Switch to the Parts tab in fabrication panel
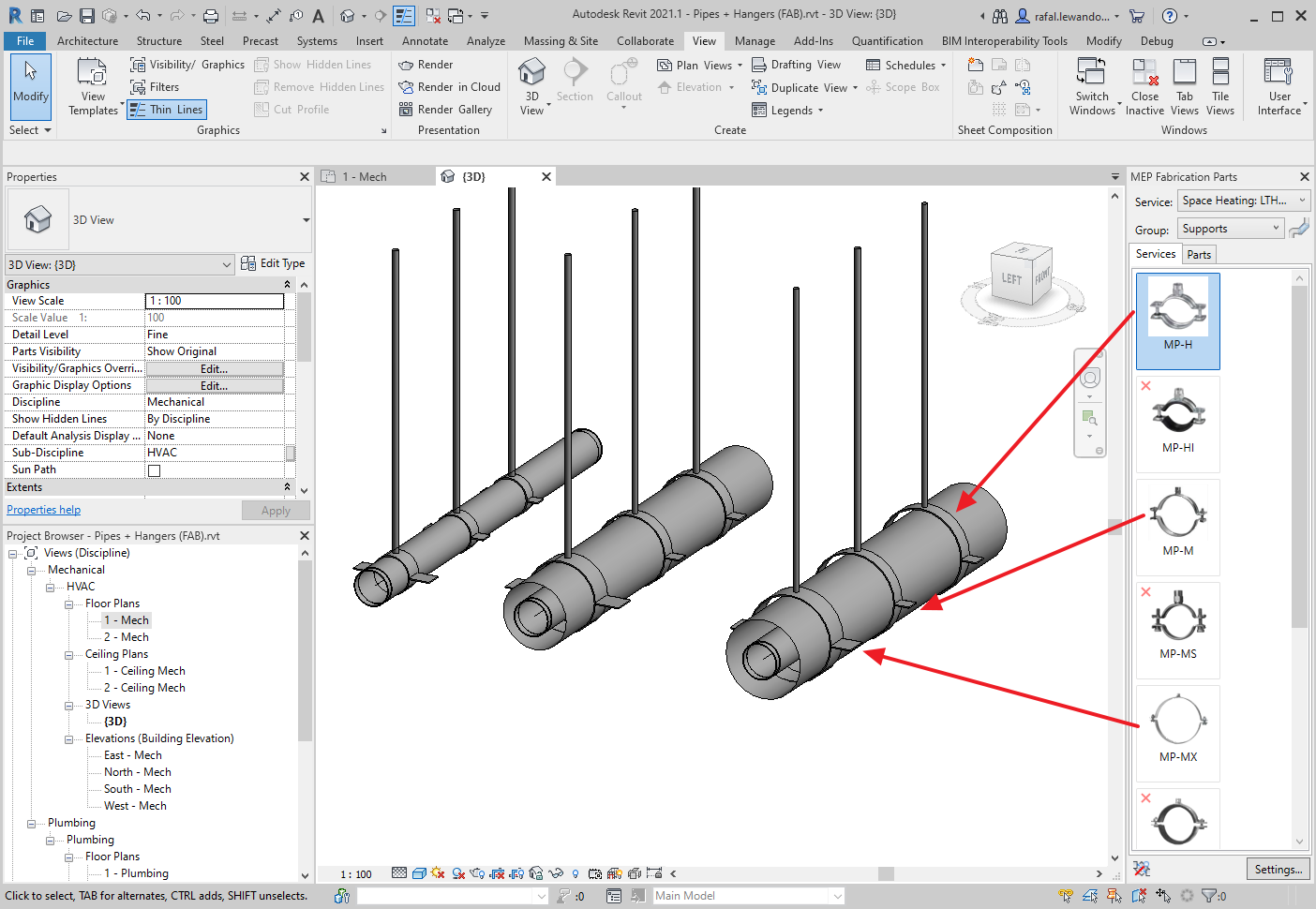 click(1199, 254)
